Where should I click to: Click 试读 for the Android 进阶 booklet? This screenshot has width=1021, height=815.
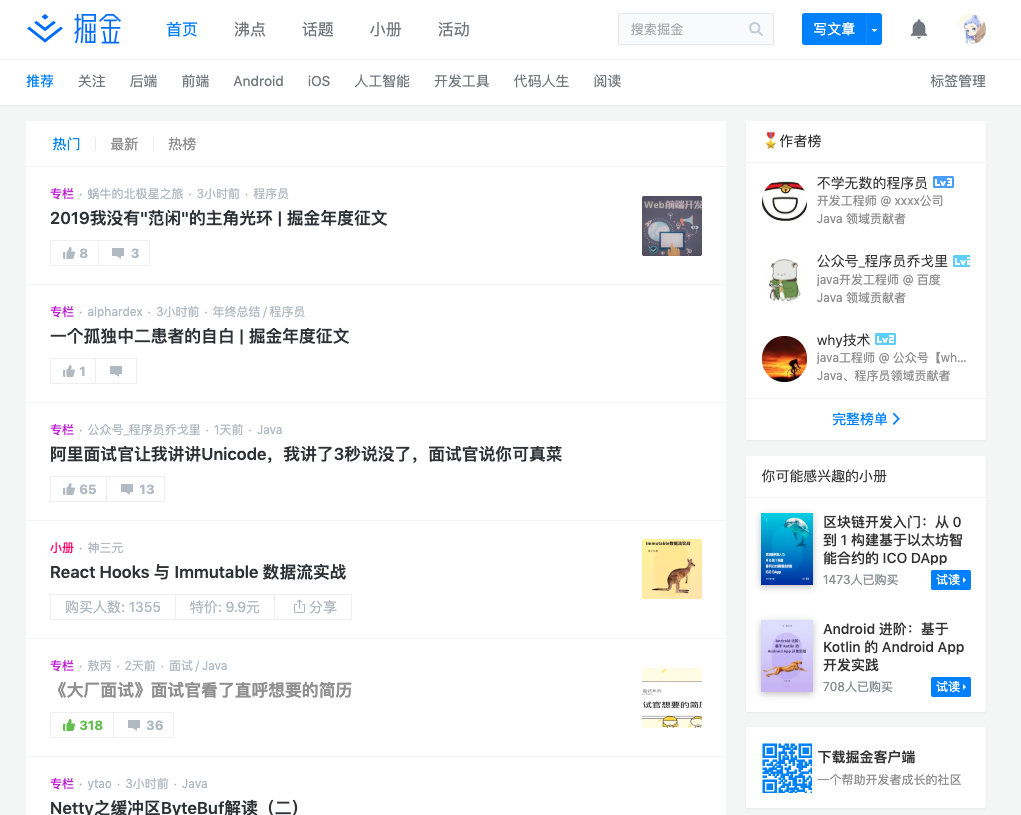[x=951, y=687]
